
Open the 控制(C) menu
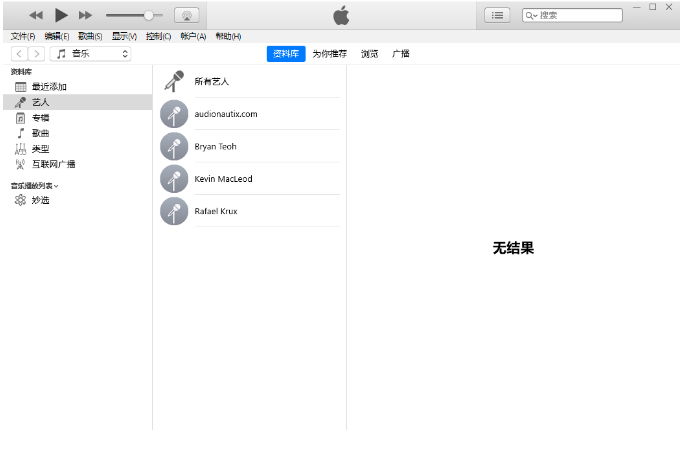click(x=158, y=36)
